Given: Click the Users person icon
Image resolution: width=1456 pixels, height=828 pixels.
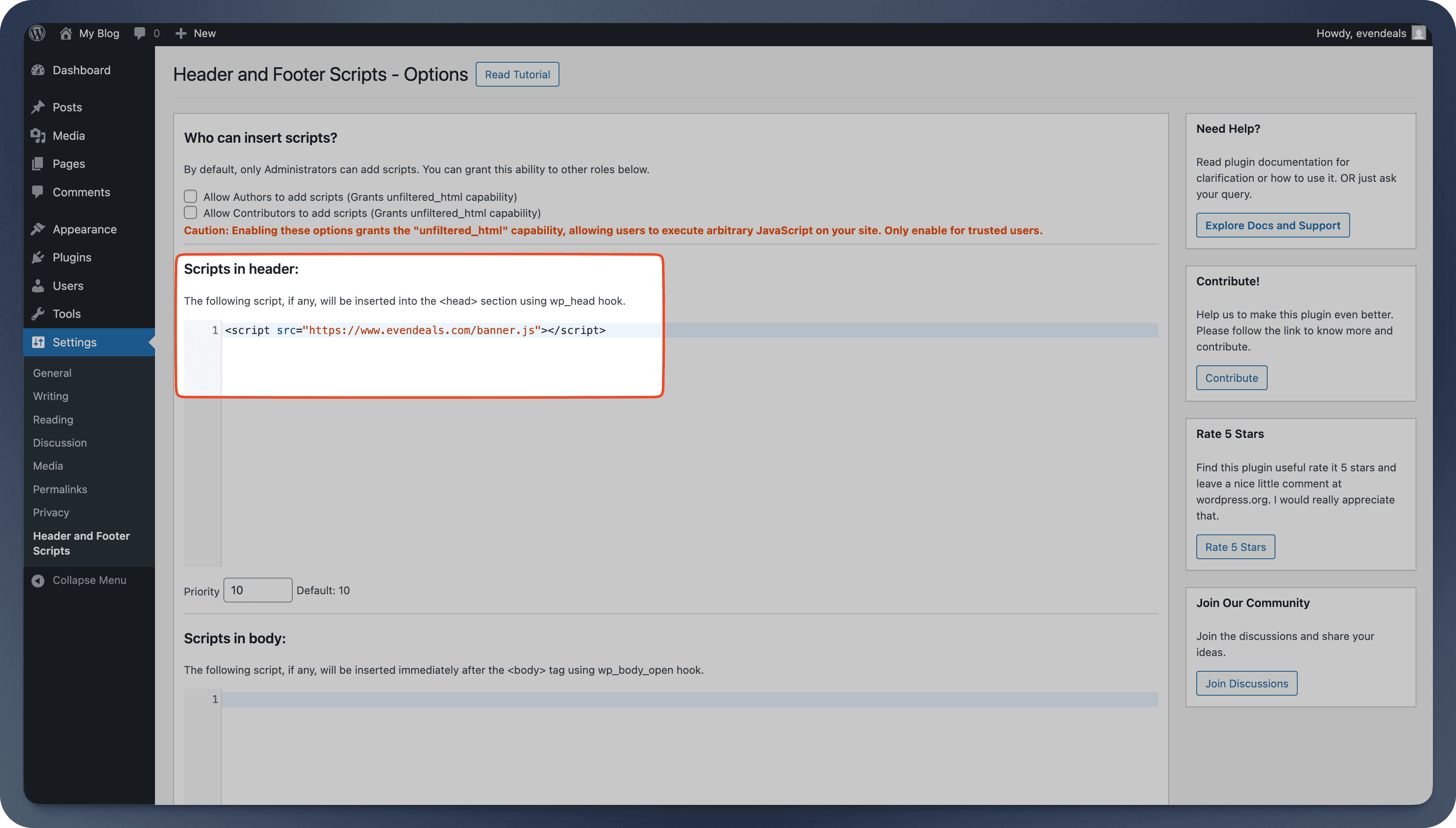Looking at the screenshot, I should [38, 285].
